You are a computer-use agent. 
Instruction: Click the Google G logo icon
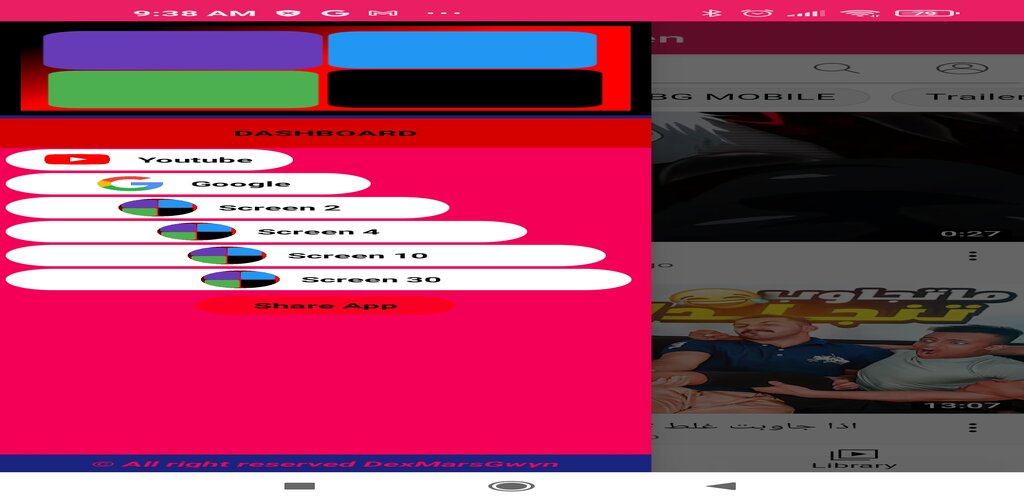131,184
